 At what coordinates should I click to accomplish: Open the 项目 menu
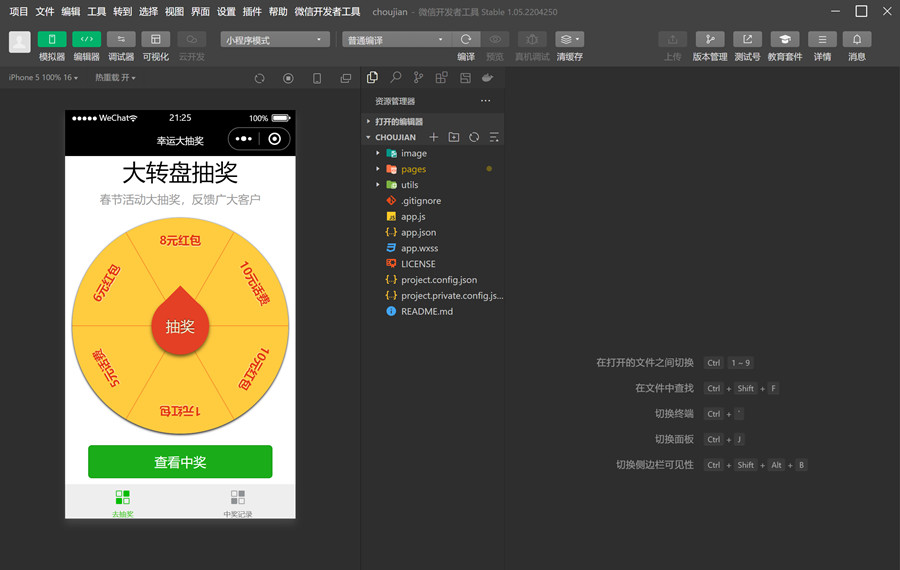[x=19, y=11]
